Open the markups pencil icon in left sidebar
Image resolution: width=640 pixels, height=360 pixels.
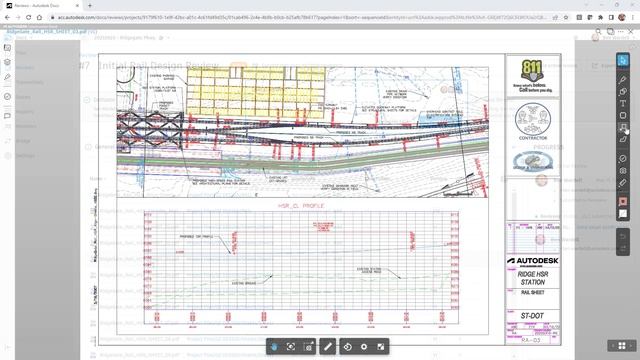[7, 77]
